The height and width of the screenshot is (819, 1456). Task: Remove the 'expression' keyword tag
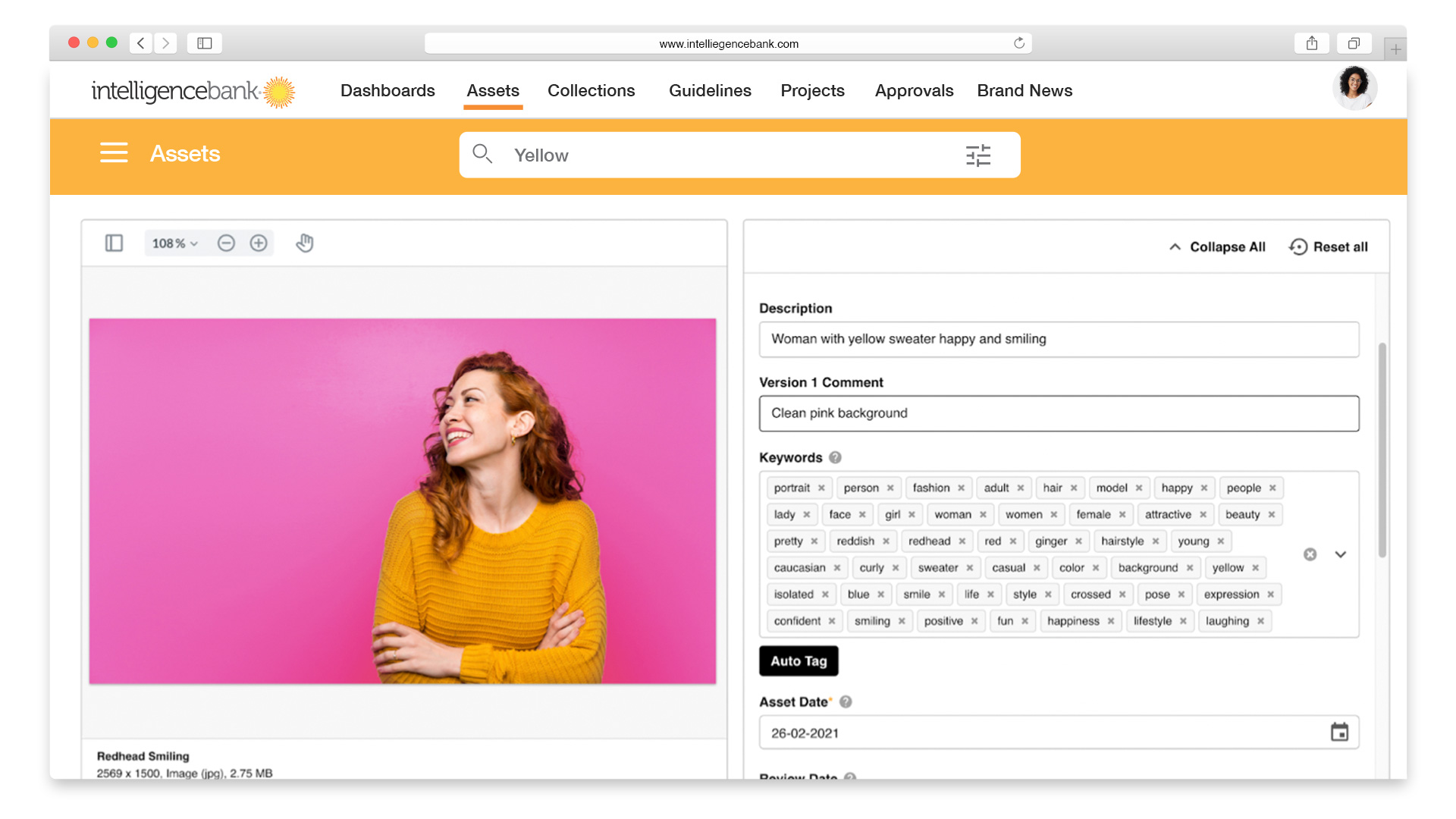click(1271, 595)
